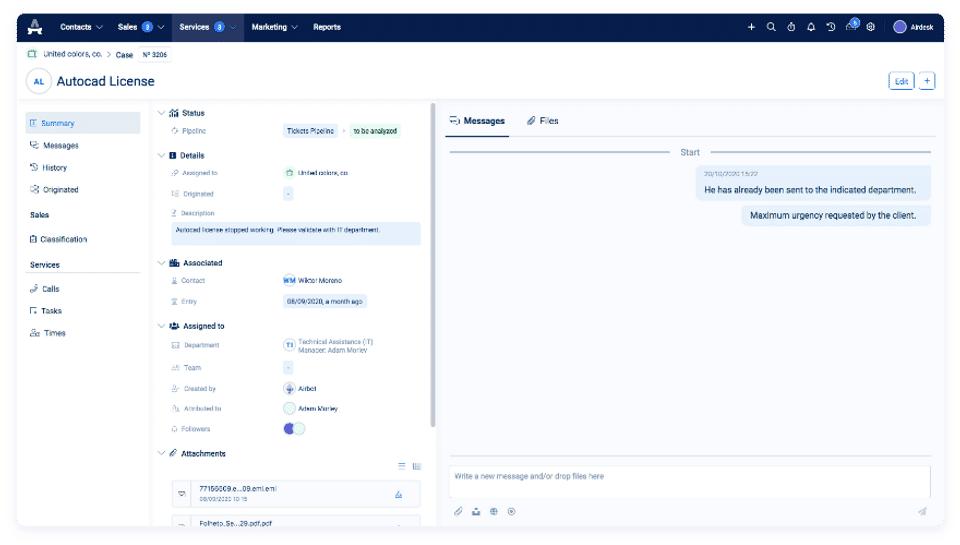The height and width of the screenshot is (545, 960).
Task: Open the United colors, co. breadcrumb link
Action: (72, 54)
